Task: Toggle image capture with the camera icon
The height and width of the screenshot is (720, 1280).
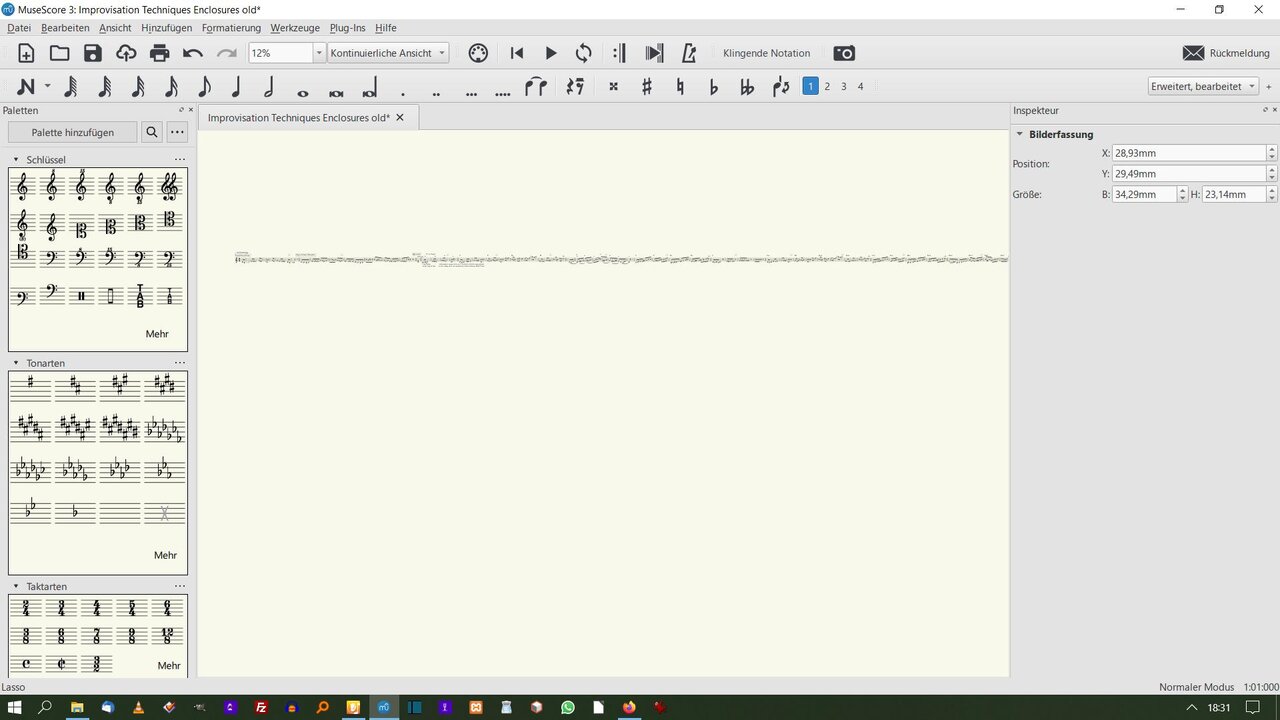Action: [x=844, y=53]
